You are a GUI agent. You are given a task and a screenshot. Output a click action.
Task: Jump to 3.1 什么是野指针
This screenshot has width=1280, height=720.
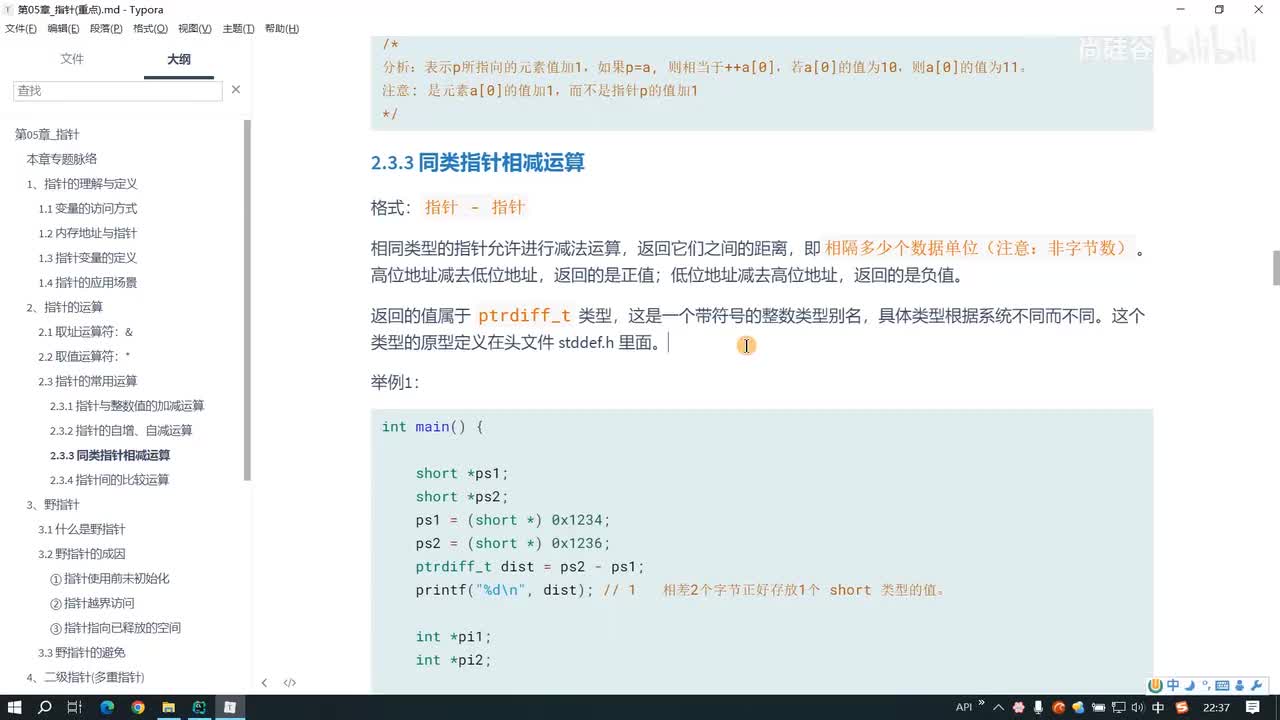(x=82, y=529)
